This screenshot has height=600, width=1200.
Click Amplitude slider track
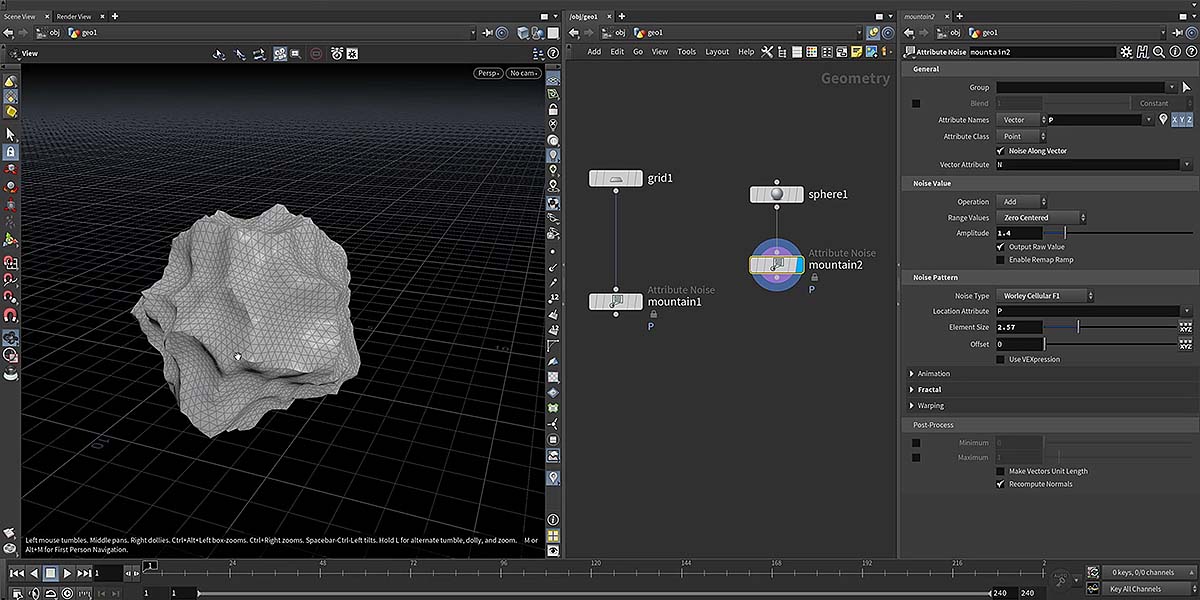click(1120, 233)
